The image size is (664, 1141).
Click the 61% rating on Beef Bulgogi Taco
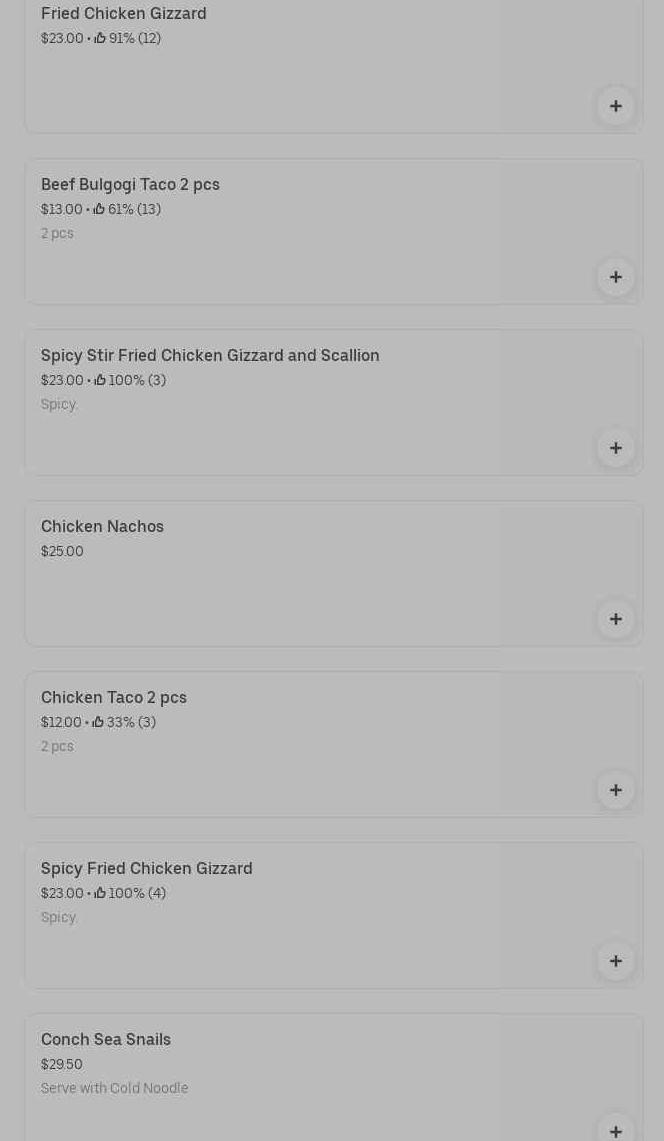(x=127, y=209)
